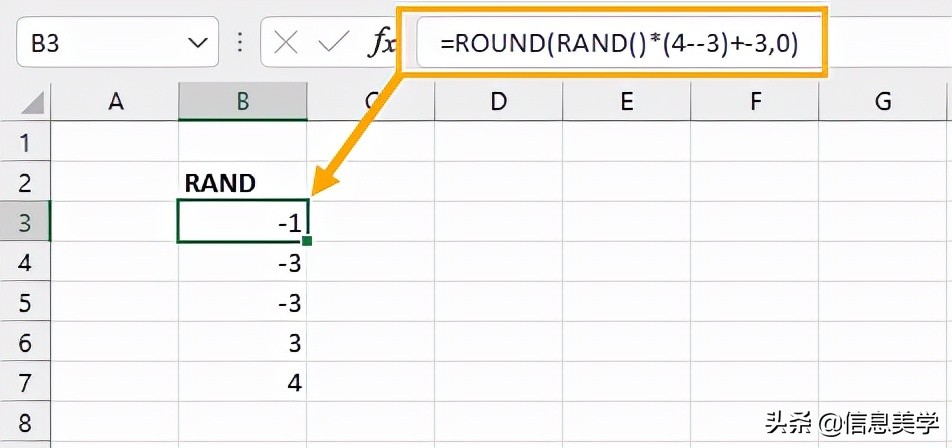Select column D header
This screenshot has width=952, height=448.
point(498,101)
